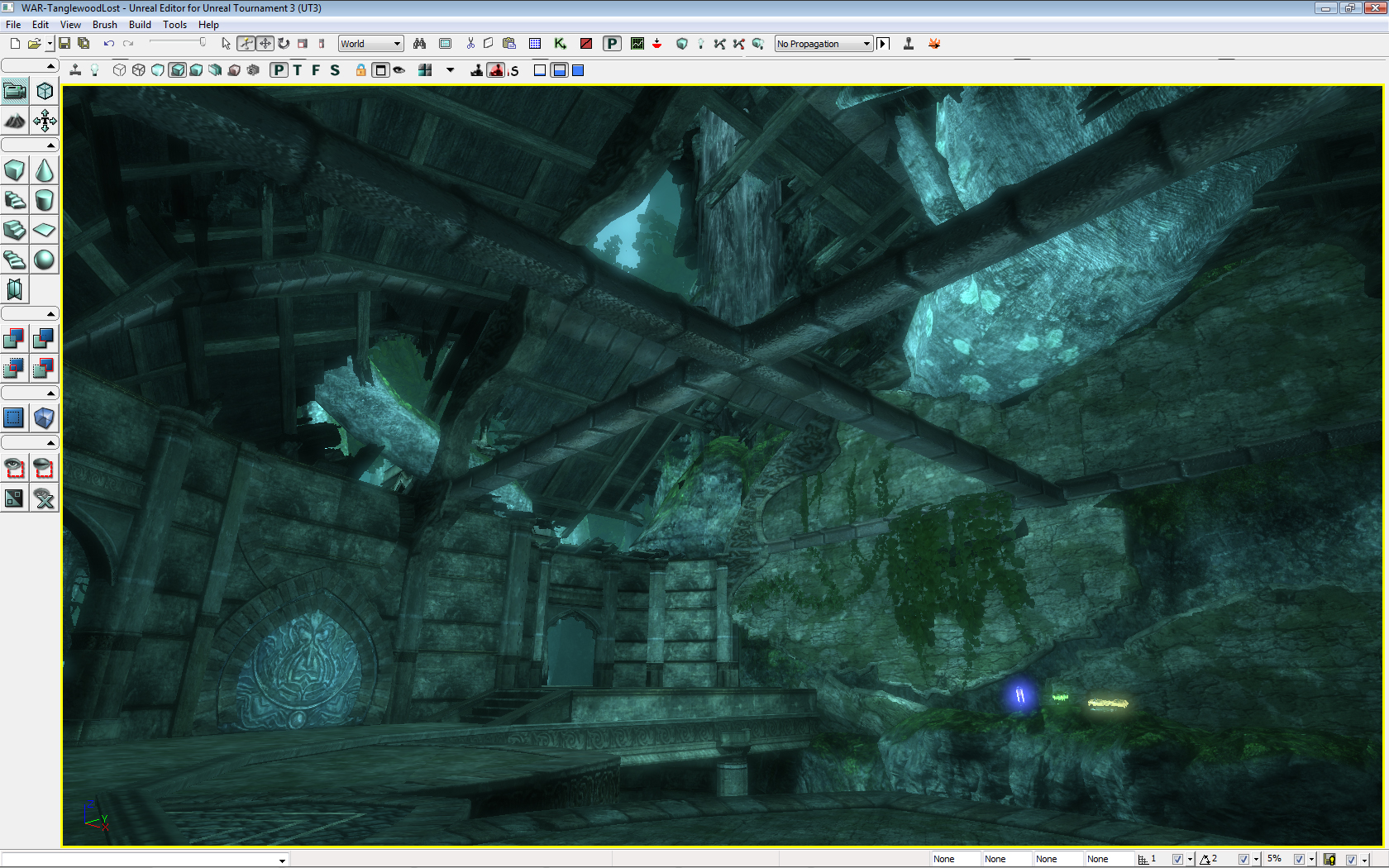This screenshot has width=1389, height=868.
Task: Open UnrealMatinee red square icon
Action: (x=586, y=44)
